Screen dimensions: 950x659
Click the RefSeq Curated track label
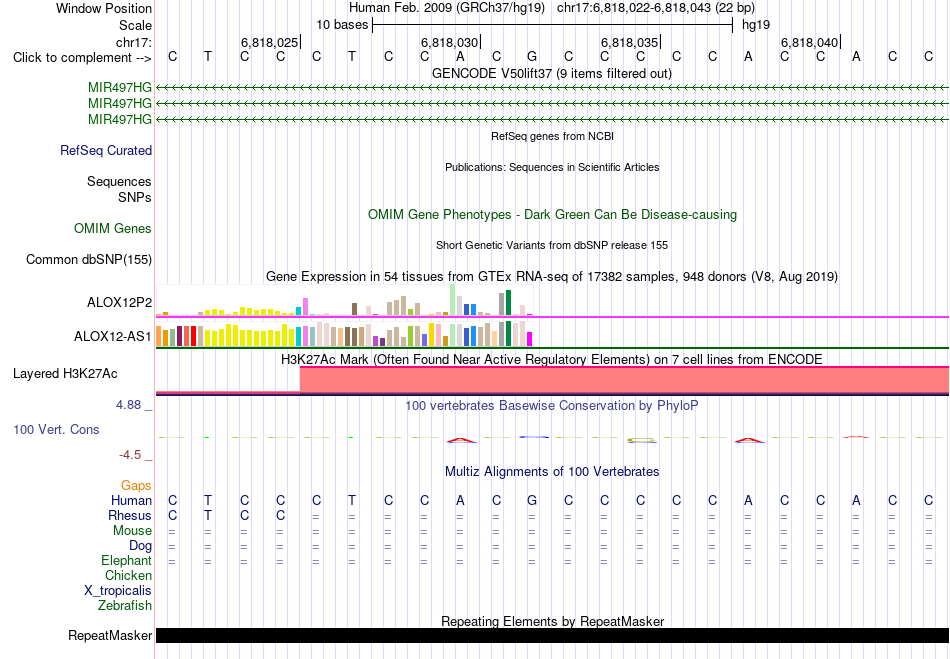click(x=106, y=150)
